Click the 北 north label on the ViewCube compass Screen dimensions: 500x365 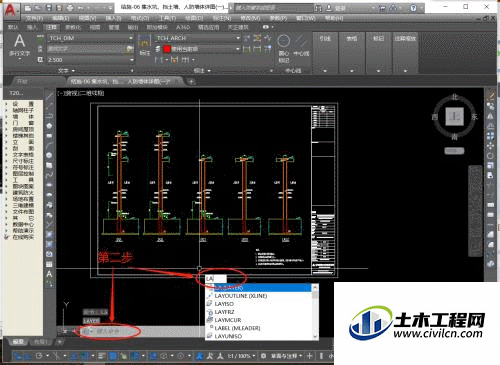(x=455, y=97)
